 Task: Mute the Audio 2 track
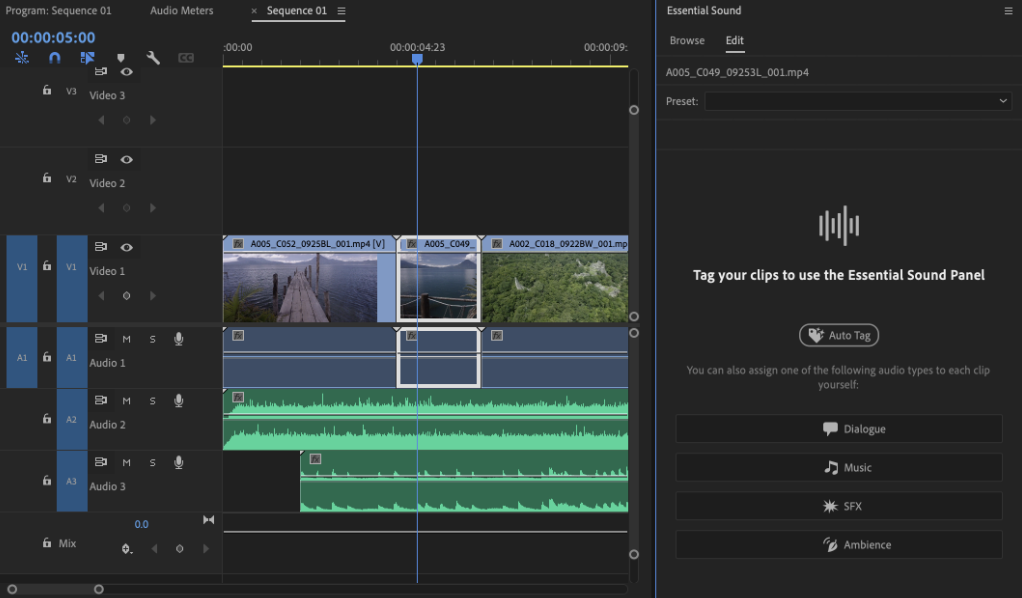click(x=126, y=400)
